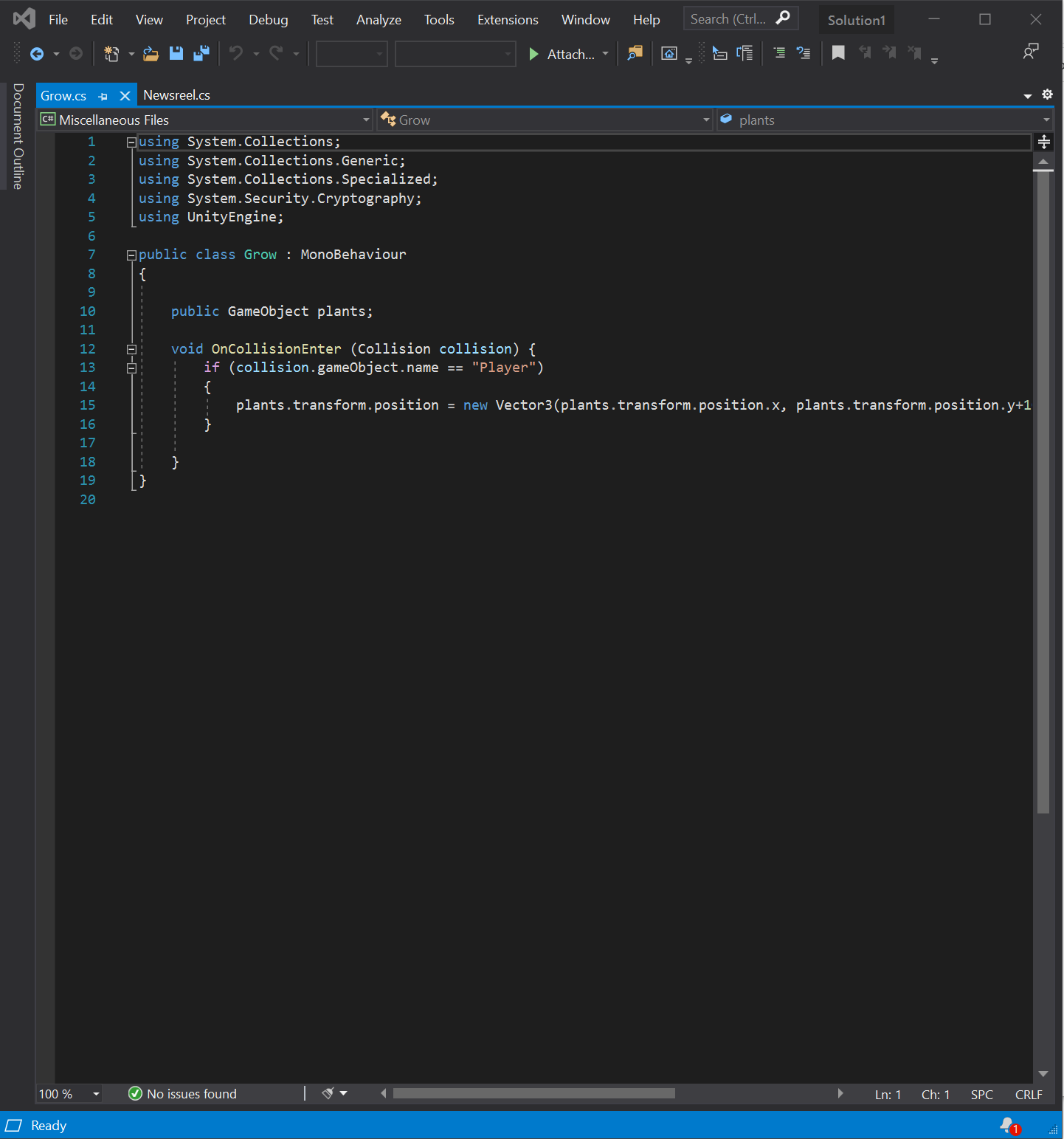
Task: Click the Save file icon
Action: [x=176, y=53]
